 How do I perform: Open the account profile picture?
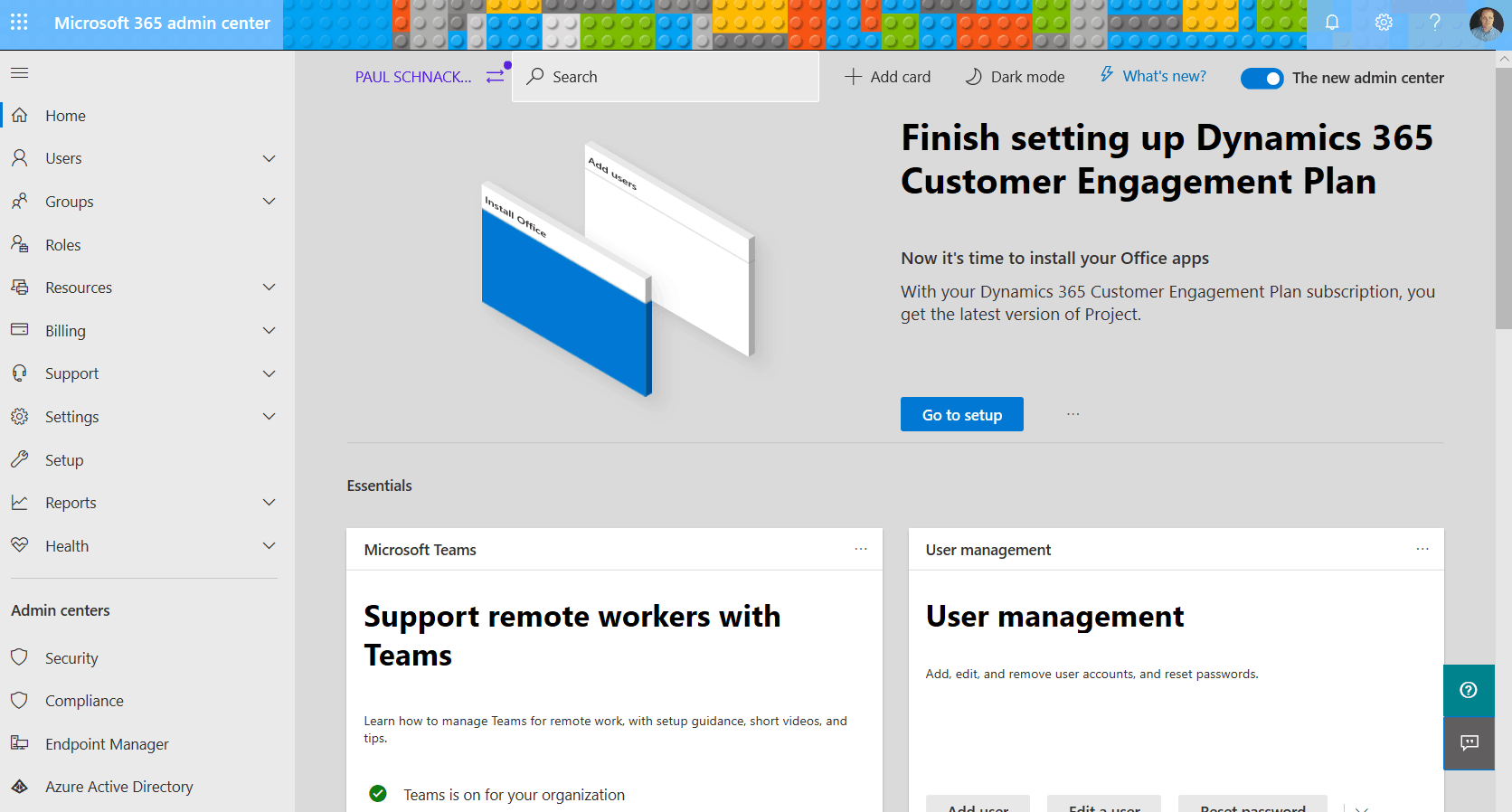pos(1486,24)
